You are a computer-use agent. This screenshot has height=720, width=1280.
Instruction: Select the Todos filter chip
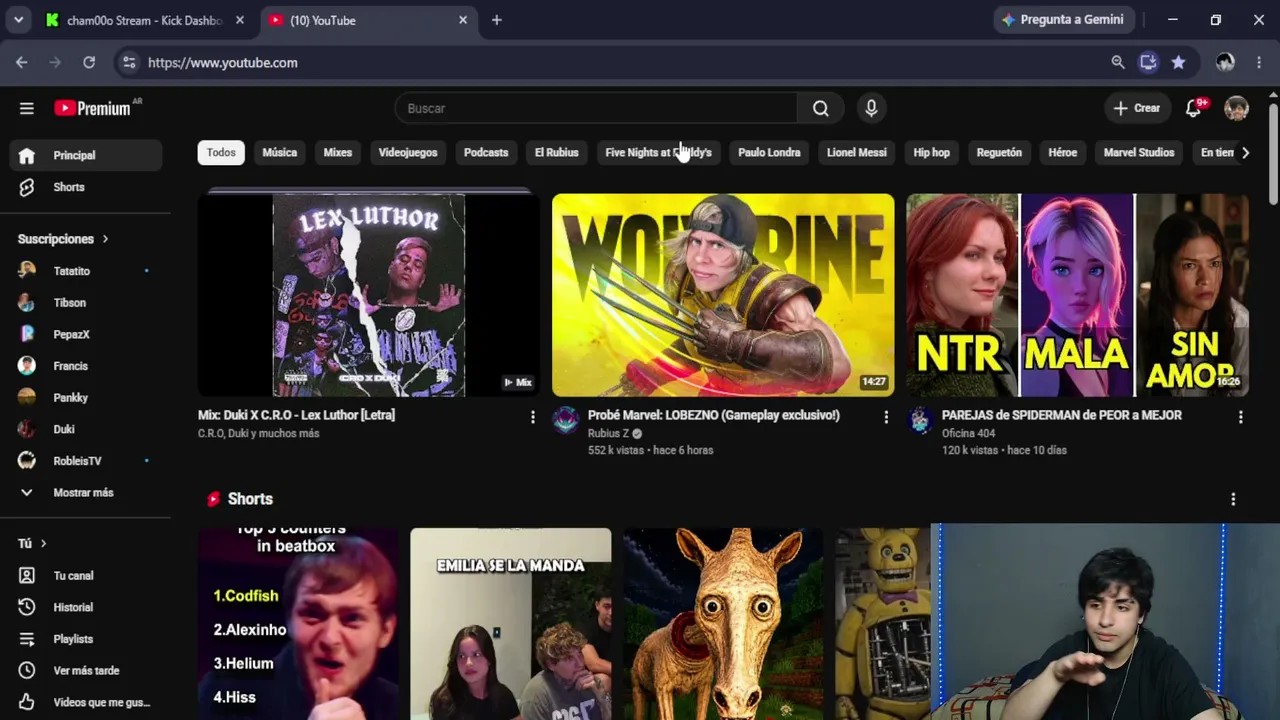221,153
